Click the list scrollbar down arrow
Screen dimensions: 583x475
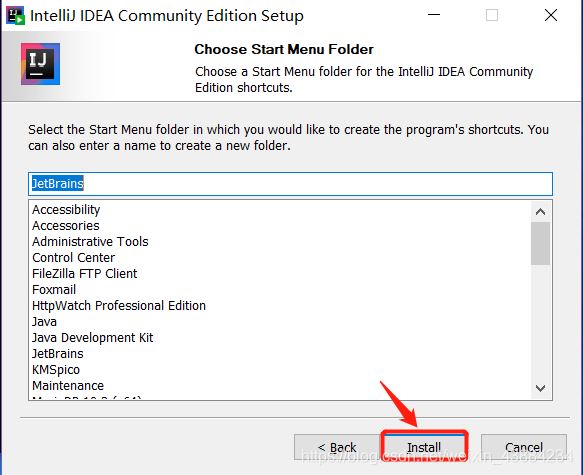pyautogui.click(x=540, y=388)
